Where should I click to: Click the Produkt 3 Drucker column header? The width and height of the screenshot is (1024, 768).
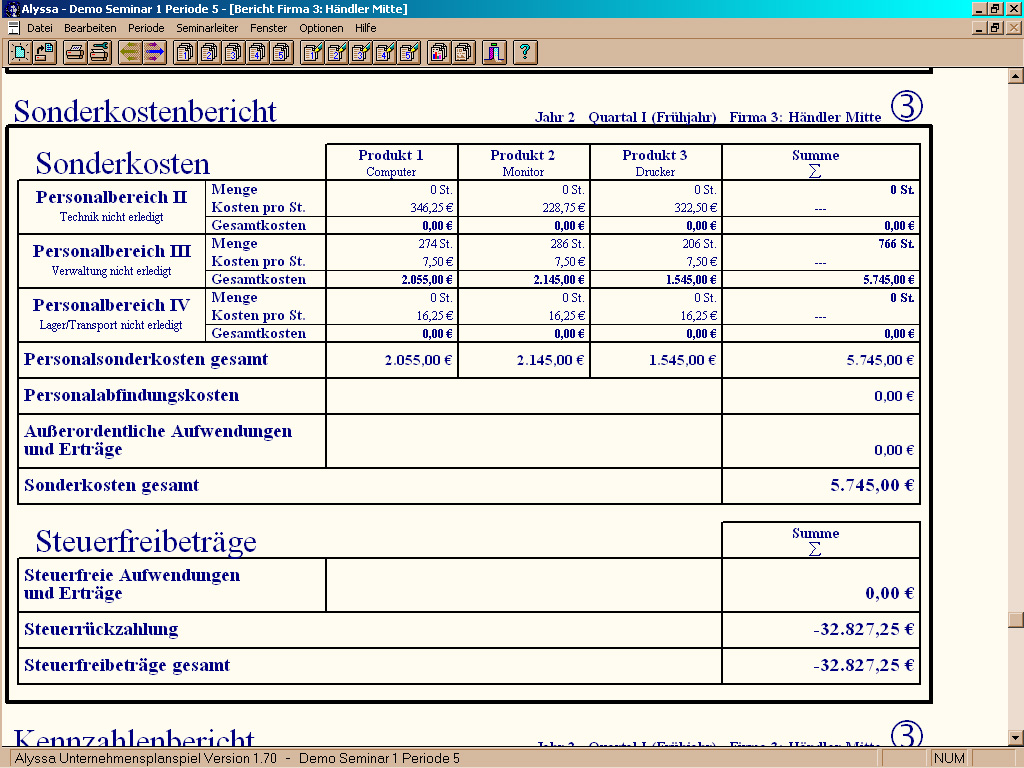click(x=655, y=163)
